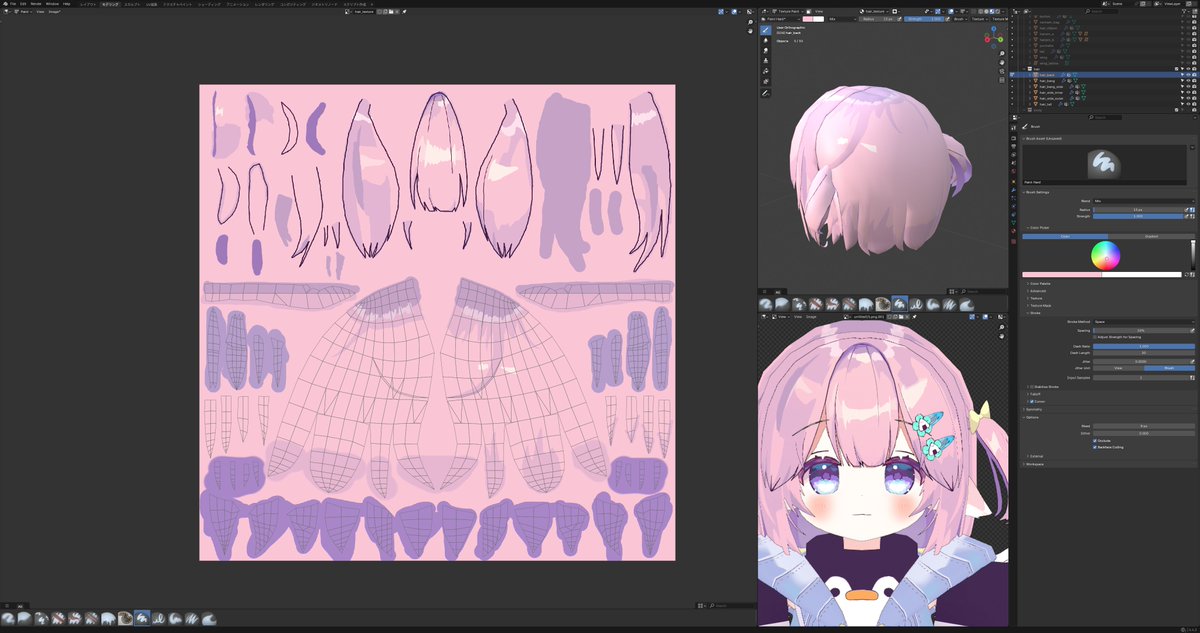Image resolution: width=1200 pixels, height=633 pixels.
Task: Click the color wheel picker
Action: pos(1106,256)
